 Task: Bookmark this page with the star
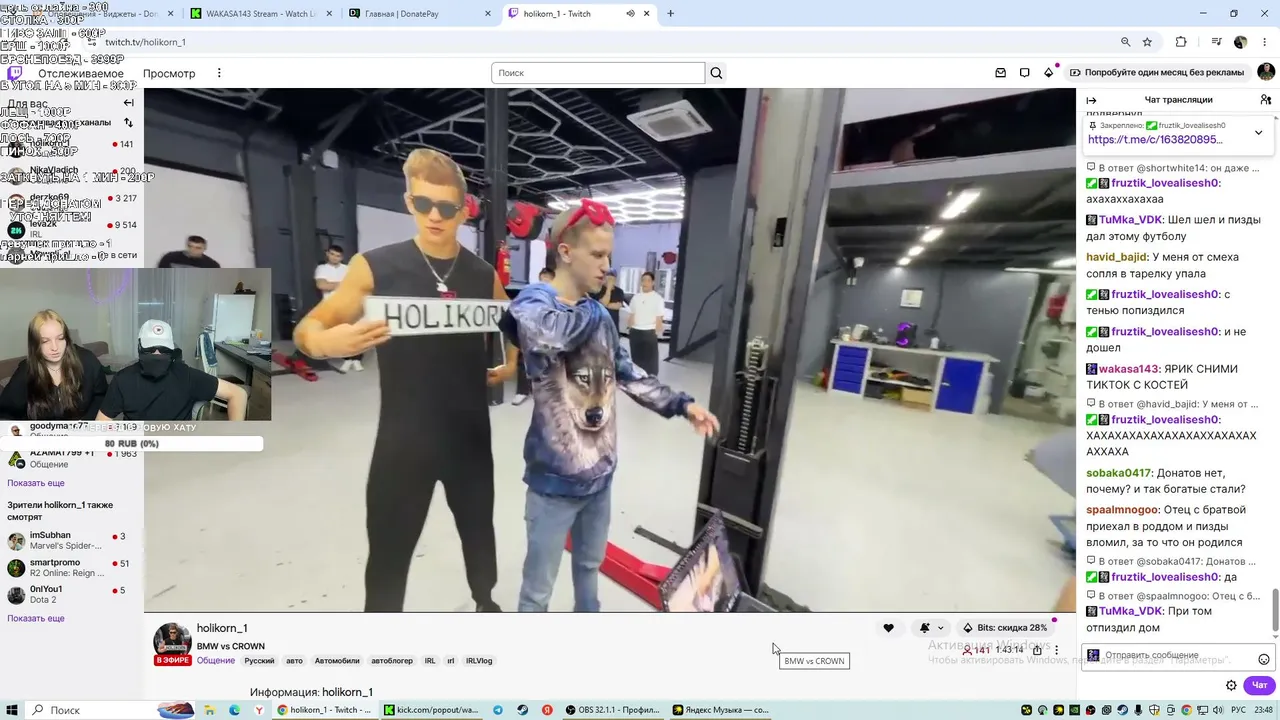(x=1147, y=42)
